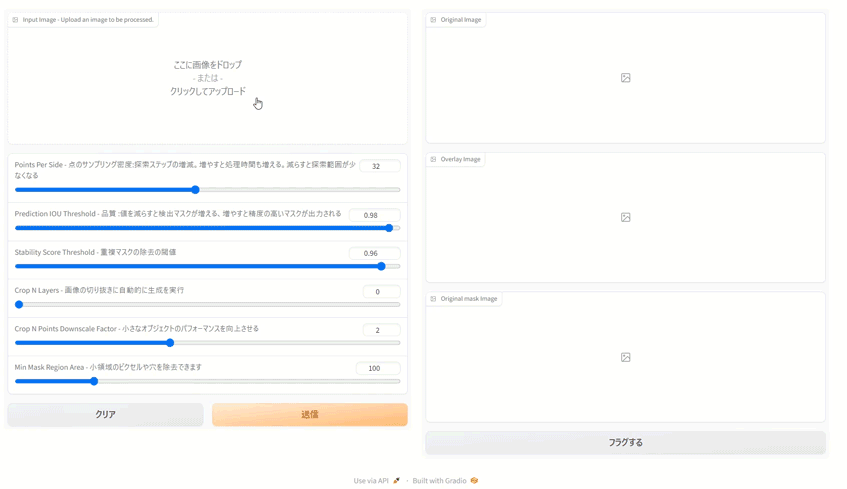847x489 pixels.
Task: Click the Min Mask Region Area value field
Action: click(377, 368)
